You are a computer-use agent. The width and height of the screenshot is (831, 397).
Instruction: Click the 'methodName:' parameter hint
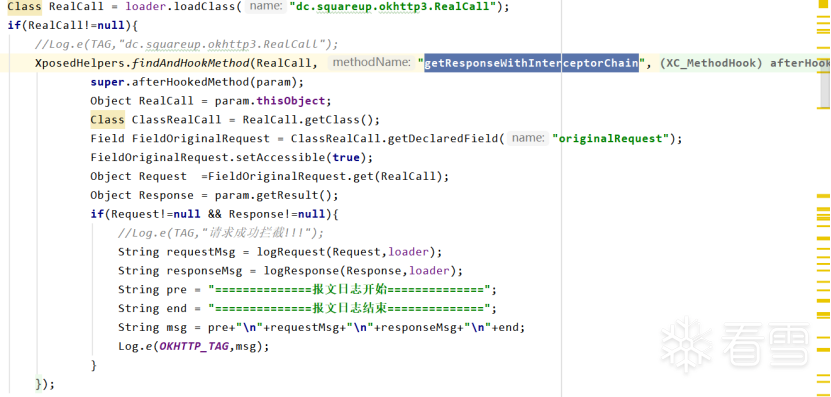point(371,63)
